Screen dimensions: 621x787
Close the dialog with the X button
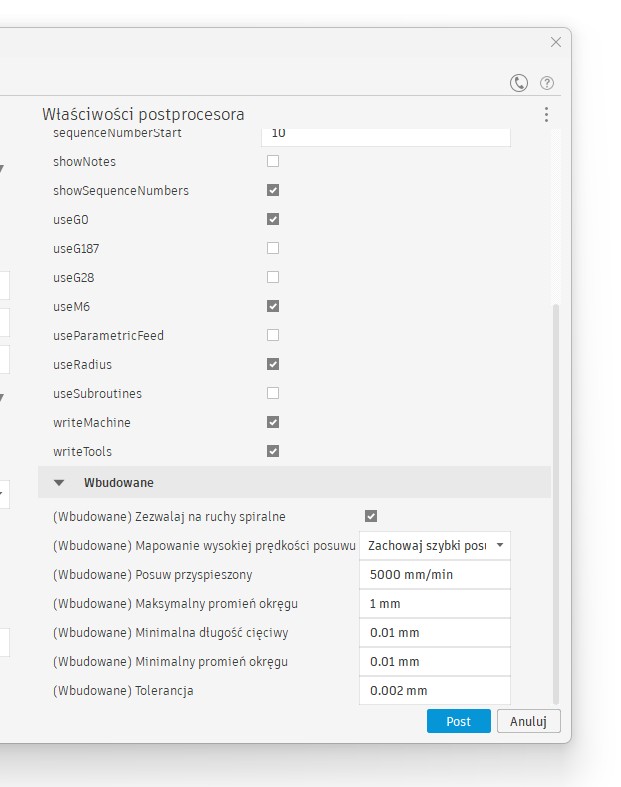pyautogui.click(x=556, y=42)
